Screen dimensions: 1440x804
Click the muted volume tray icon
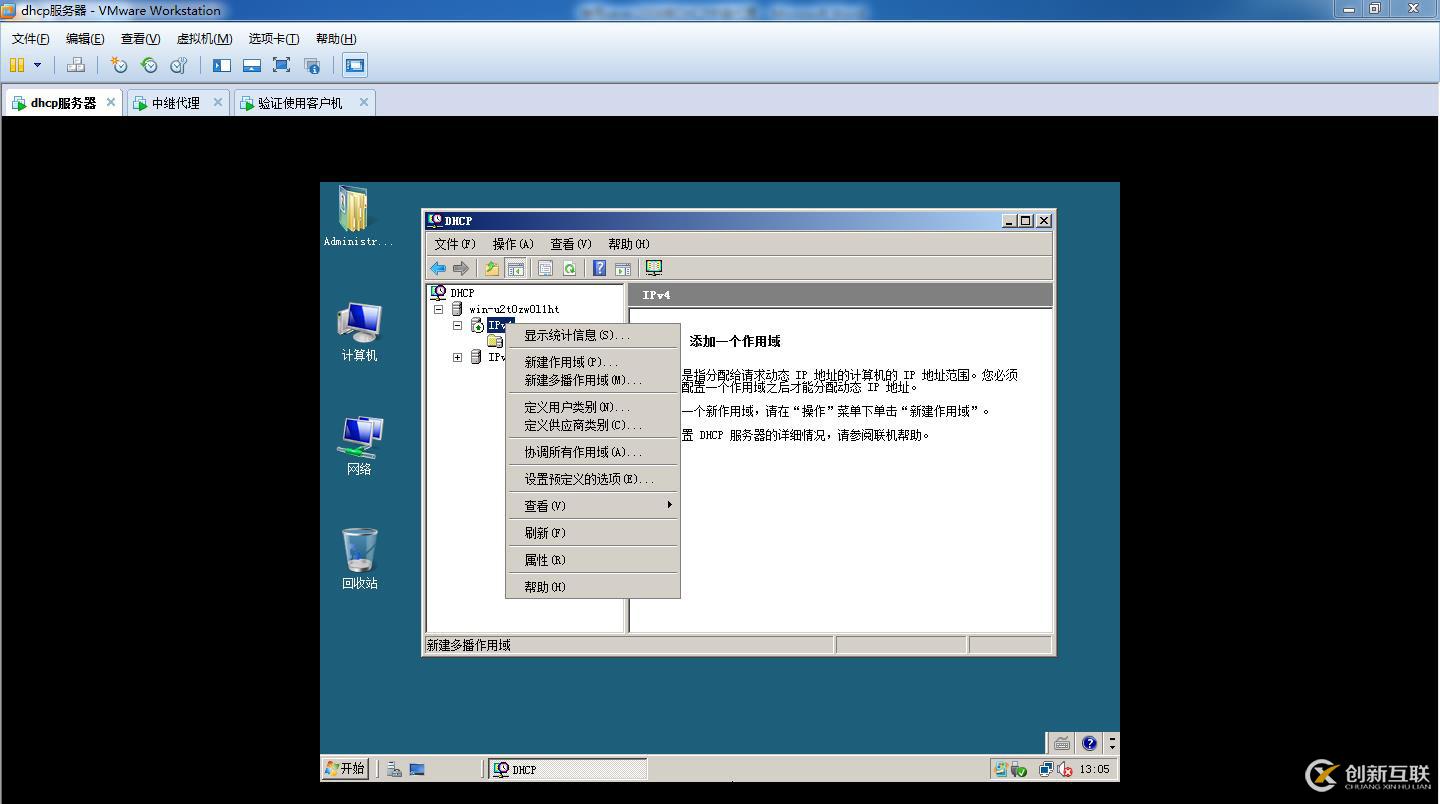1065,769
